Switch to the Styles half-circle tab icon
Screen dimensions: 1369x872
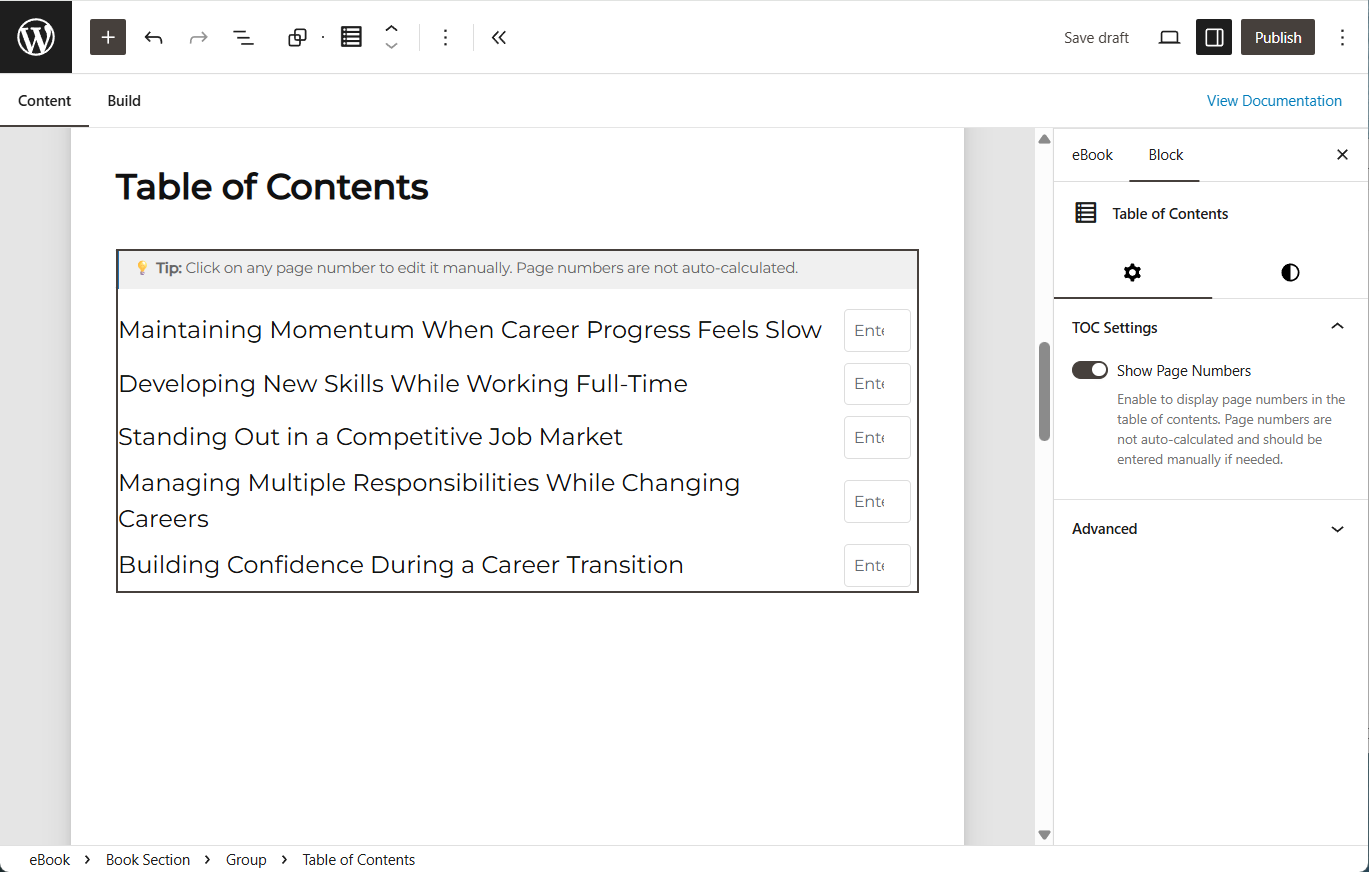tap(1289, 272)
